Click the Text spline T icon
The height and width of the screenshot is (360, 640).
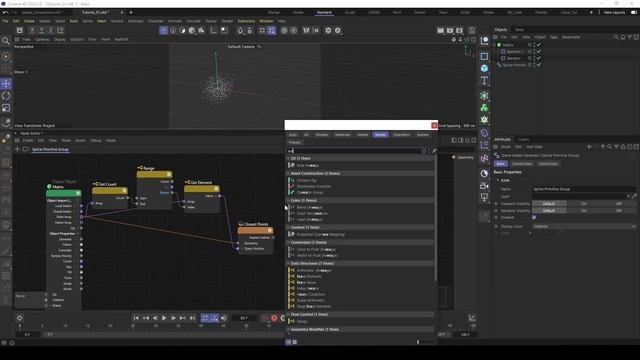pos(484,80)
